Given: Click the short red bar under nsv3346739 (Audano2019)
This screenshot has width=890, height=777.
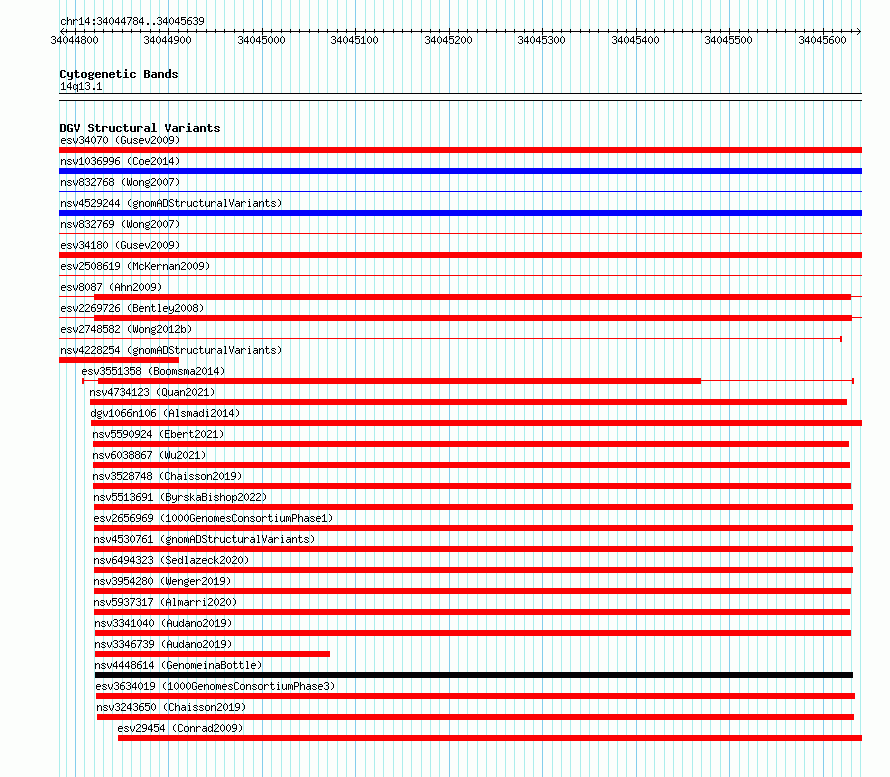Looking at the screenshot, I should point(212,654).
